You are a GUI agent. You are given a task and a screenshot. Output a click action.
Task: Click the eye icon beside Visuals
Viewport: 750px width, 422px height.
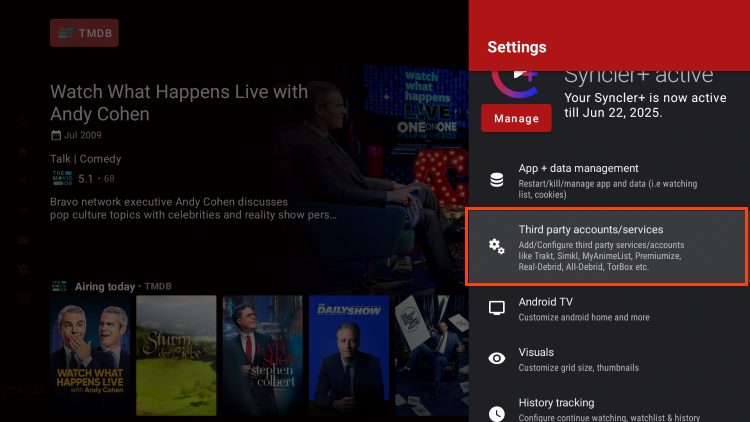(496, 359)
